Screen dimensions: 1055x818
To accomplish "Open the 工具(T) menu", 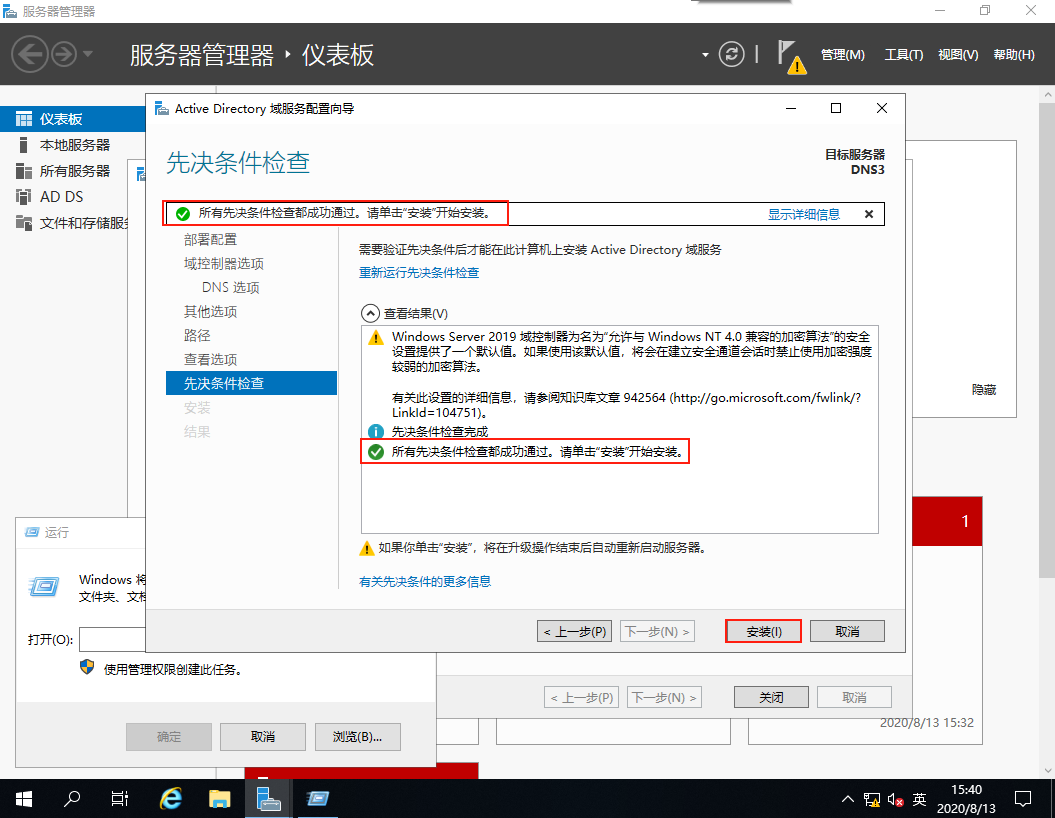I will (904, 54).
